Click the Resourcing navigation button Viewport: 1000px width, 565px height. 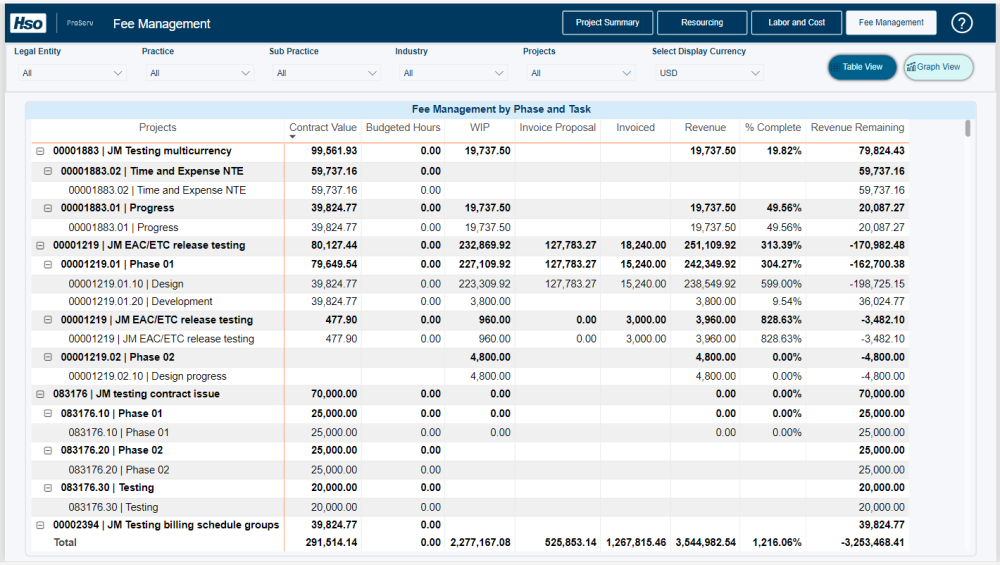click(702, 23)
